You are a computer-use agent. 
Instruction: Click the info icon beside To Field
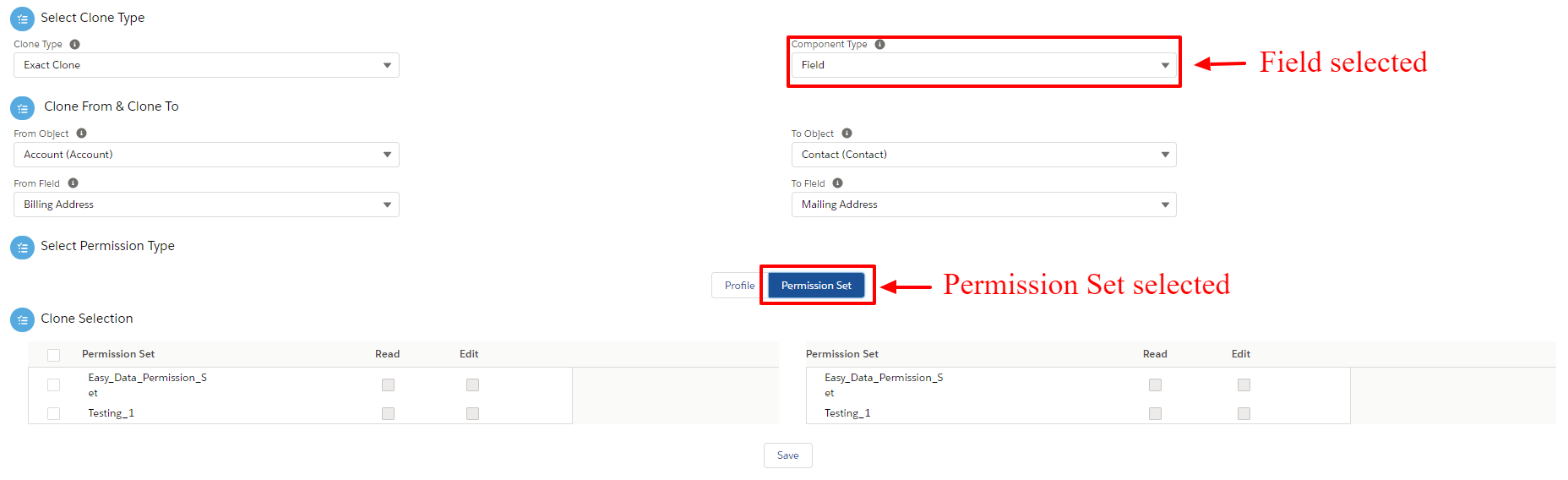pos(837,183)
